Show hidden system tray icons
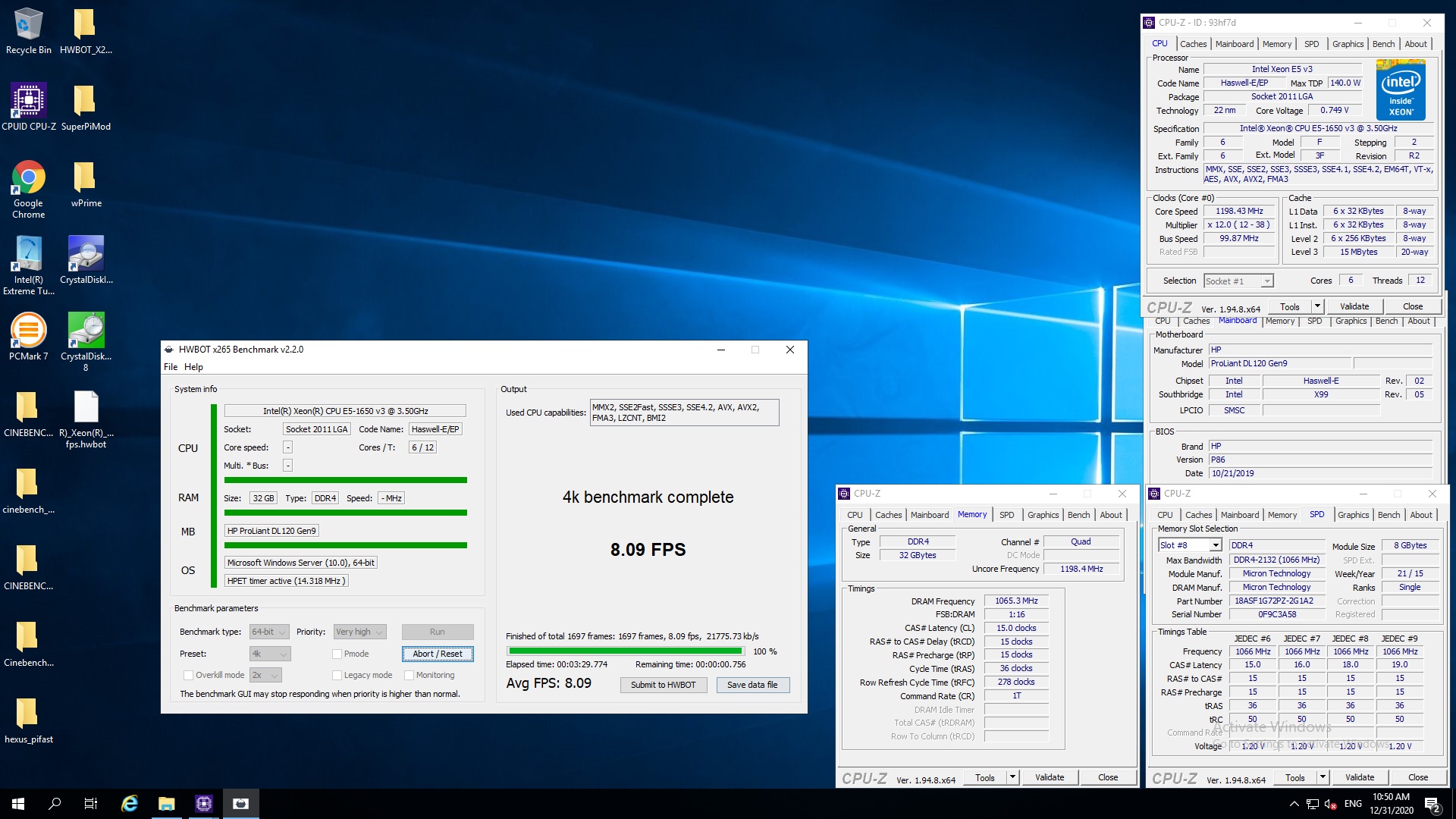 (1294, 804)
